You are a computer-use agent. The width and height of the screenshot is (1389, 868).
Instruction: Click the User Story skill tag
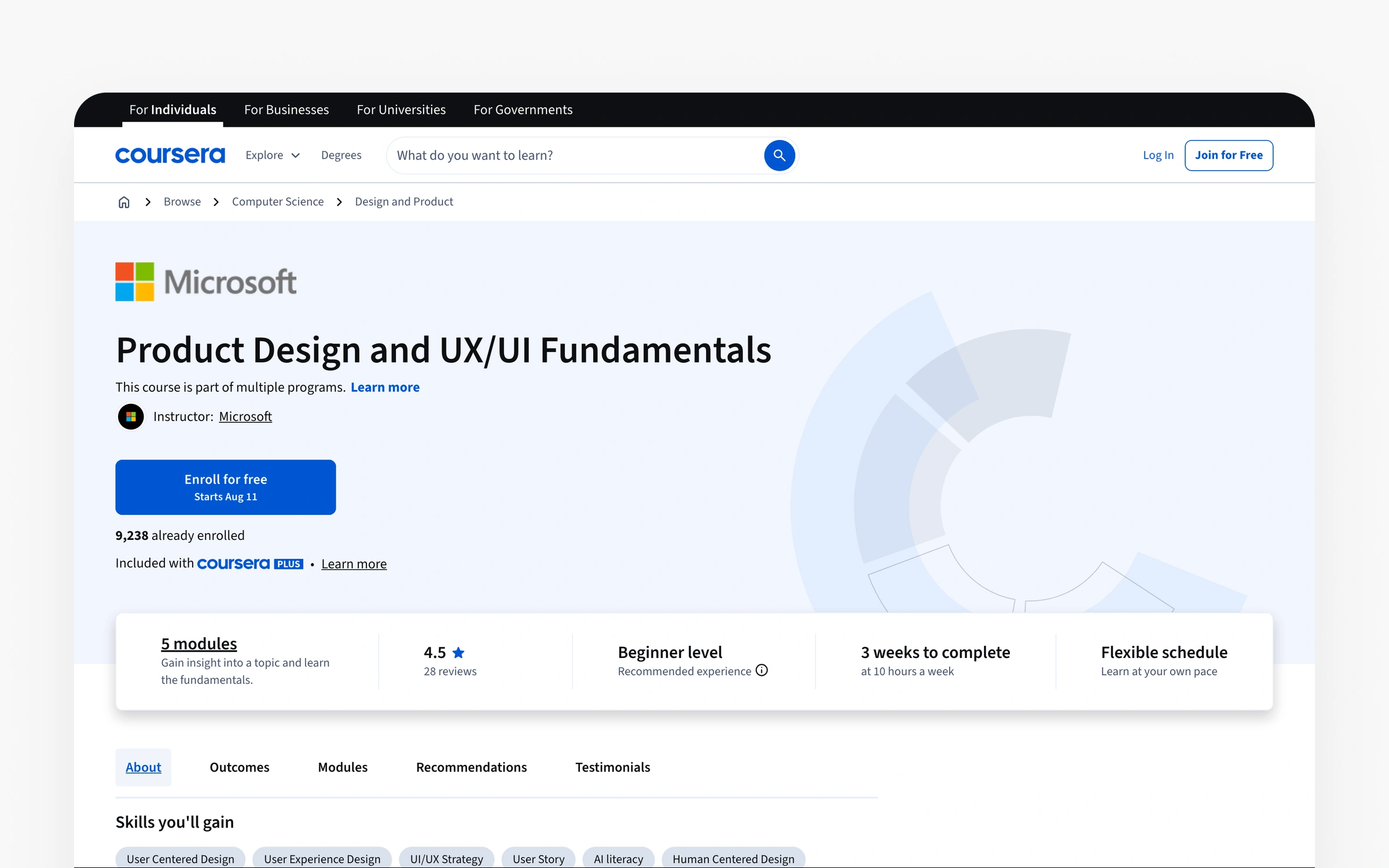538,859
